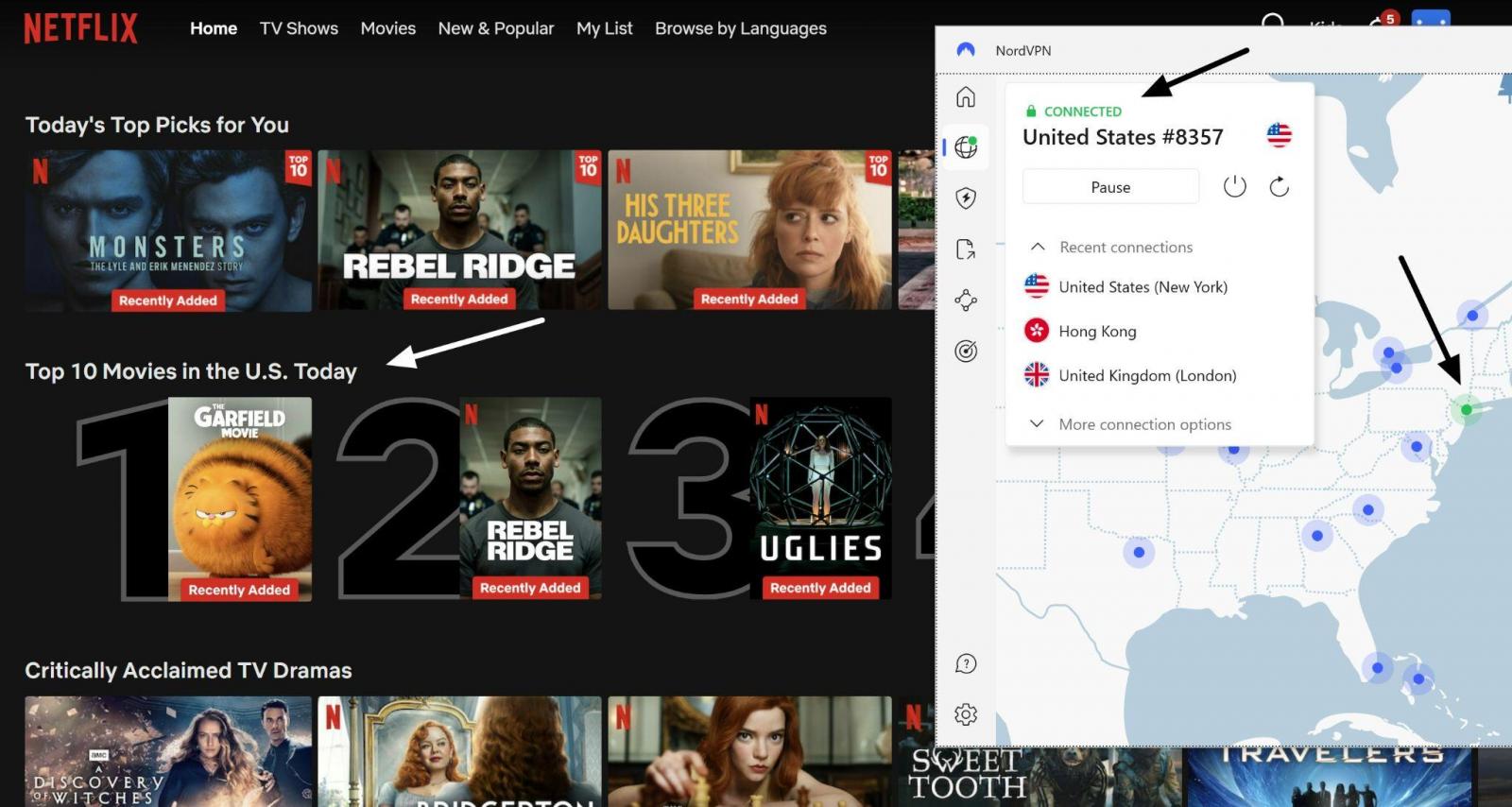This screenshot has width=1512, height=807.
Task: Open Rebel Ridge in Today's Top Picks
Action: pos(459,230)
